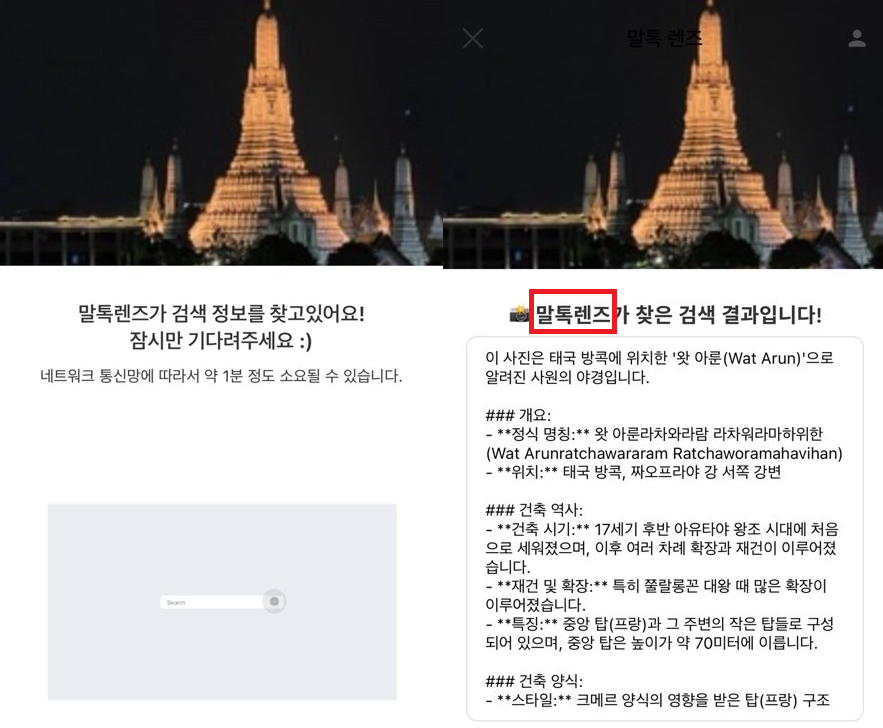Click the 잠시만 기다려주세요 message
This screenshot has height=728, width=883.
pos(221,341)
